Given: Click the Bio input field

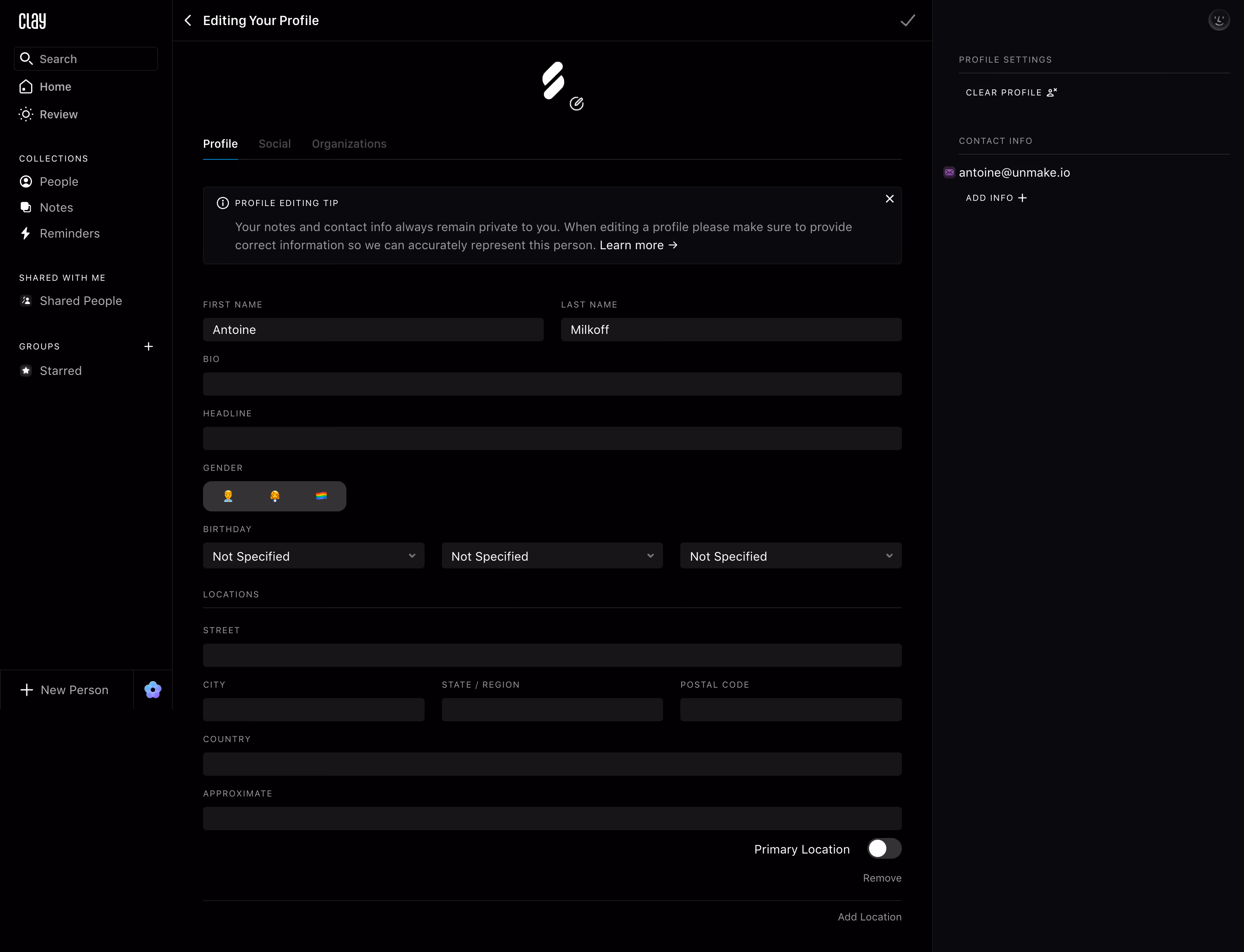Looking at the screenshot, I should pyautogui.click(x=552, y=384).
